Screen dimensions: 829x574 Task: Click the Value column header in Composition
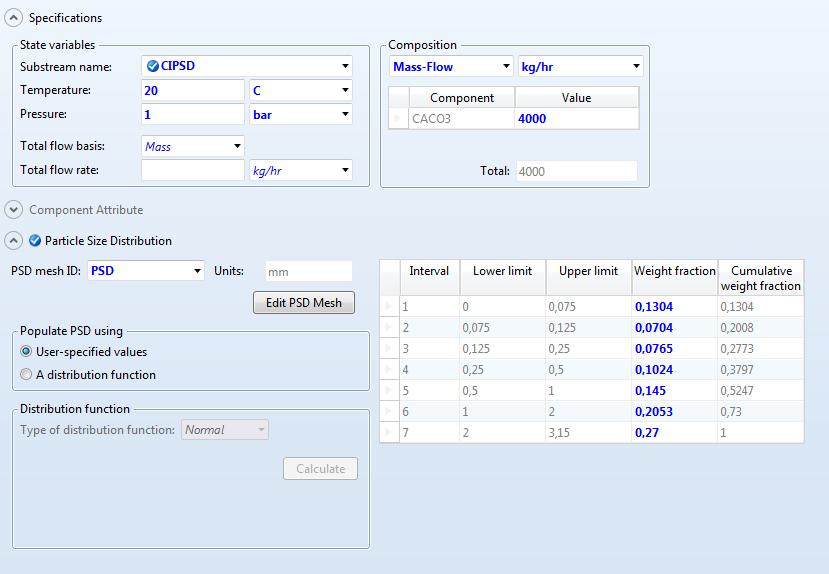point(577,98)
